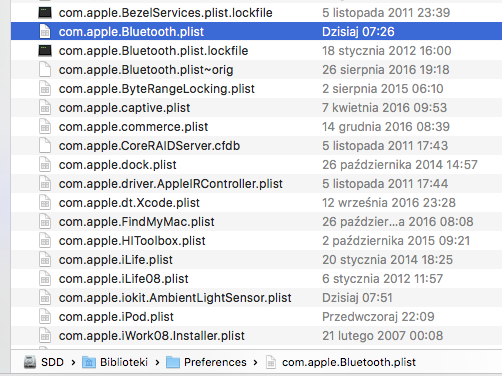Viewport: 502px width, 376px height.
Task: Click the com.apple.dock.plist file icon
Action: click(x=45, y=165)
